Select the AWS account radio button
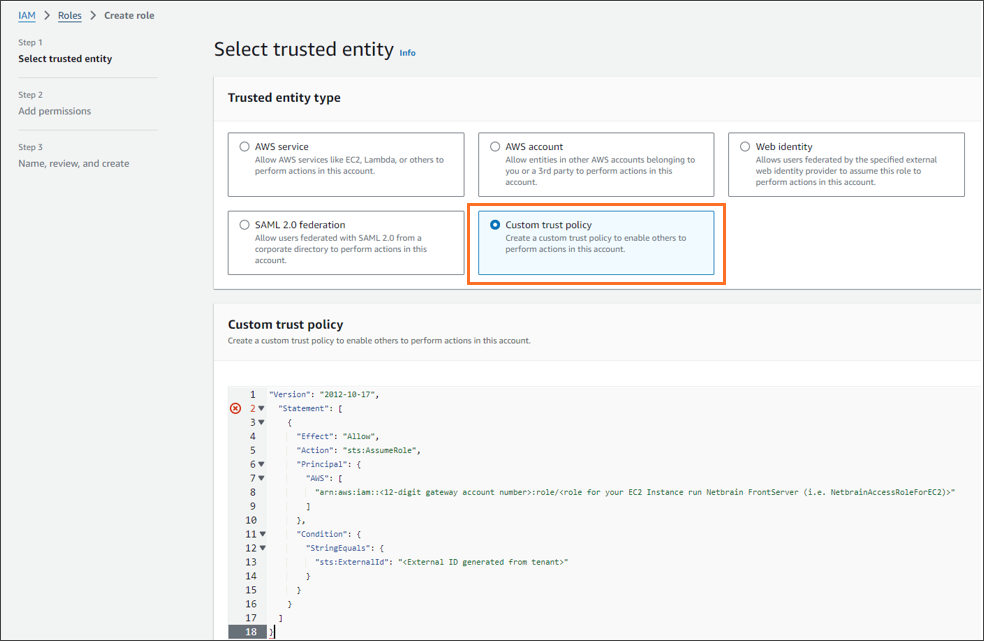This screenshot has height=641, width=984. click(494, 146)
